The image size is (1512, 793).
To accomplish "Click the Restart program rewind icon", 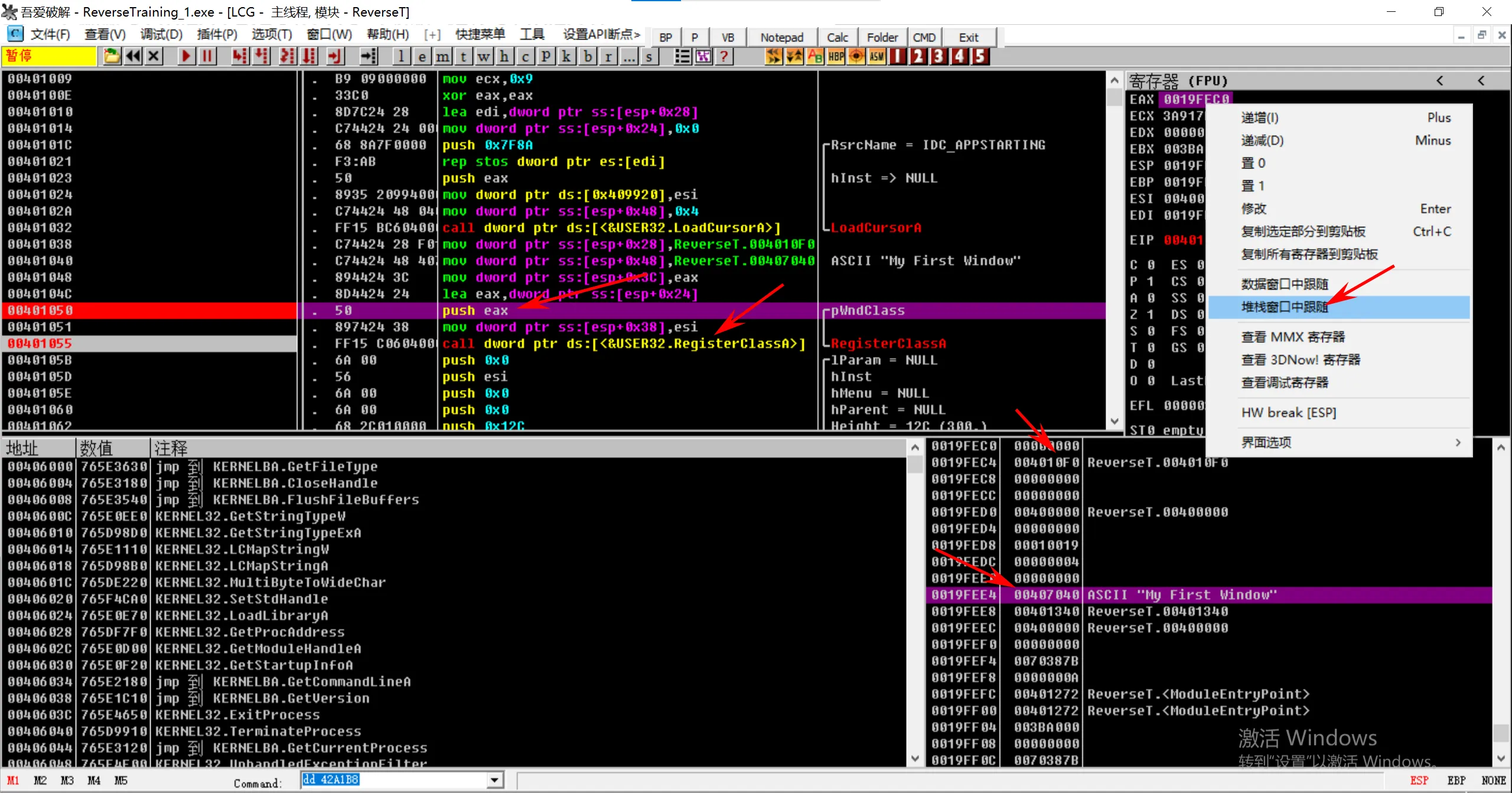I will [x=133, y=56].
